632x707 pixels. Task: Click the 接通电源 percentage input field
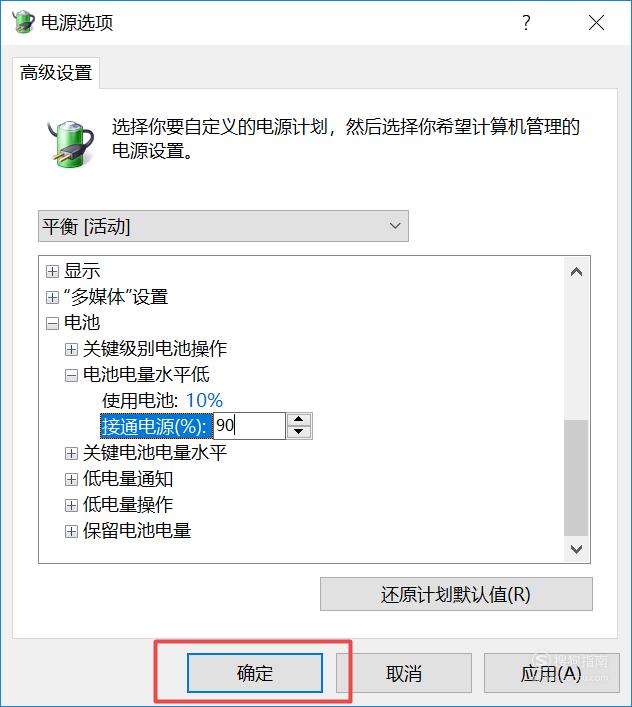(249, 426)
